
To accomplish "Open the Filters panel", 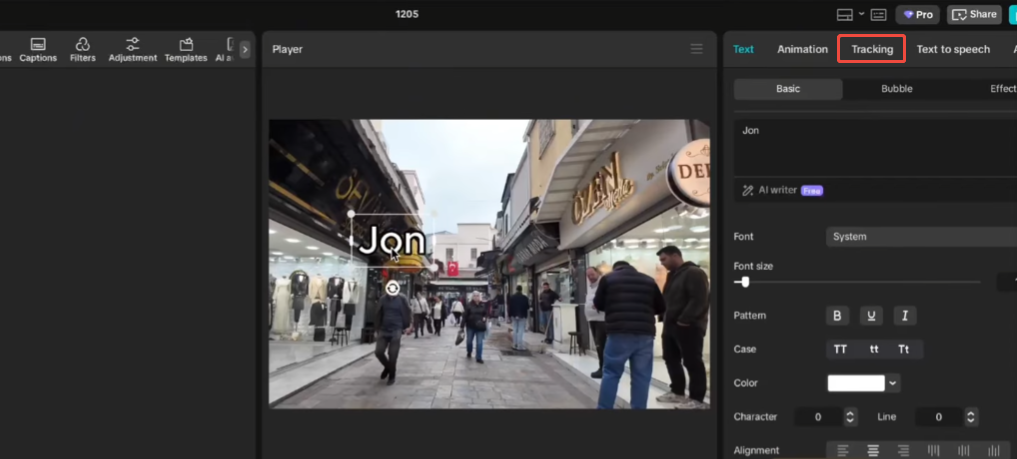I will [x=82, y=50].
